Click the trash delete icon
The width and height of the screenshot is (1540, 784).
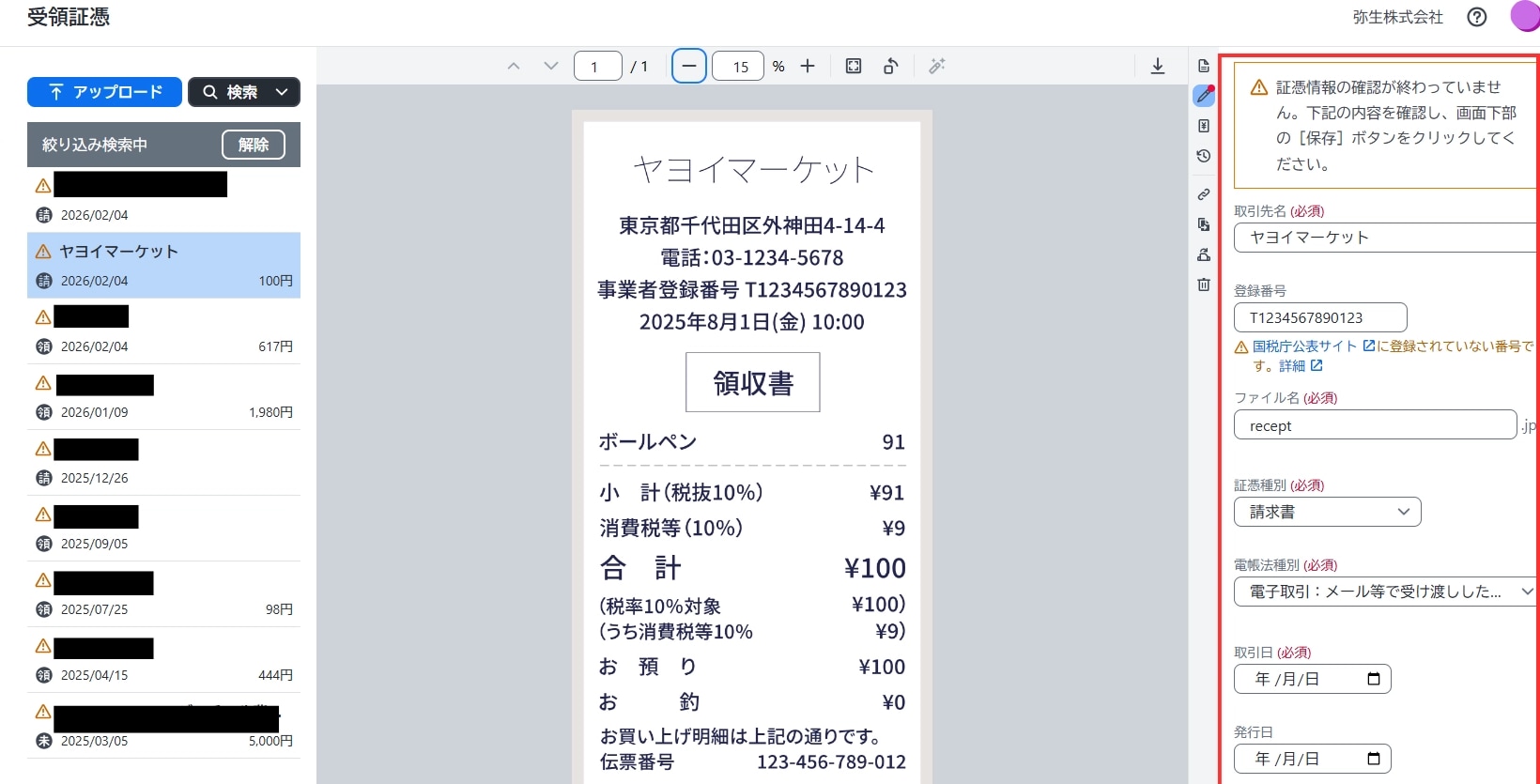tap(1204, 284)
